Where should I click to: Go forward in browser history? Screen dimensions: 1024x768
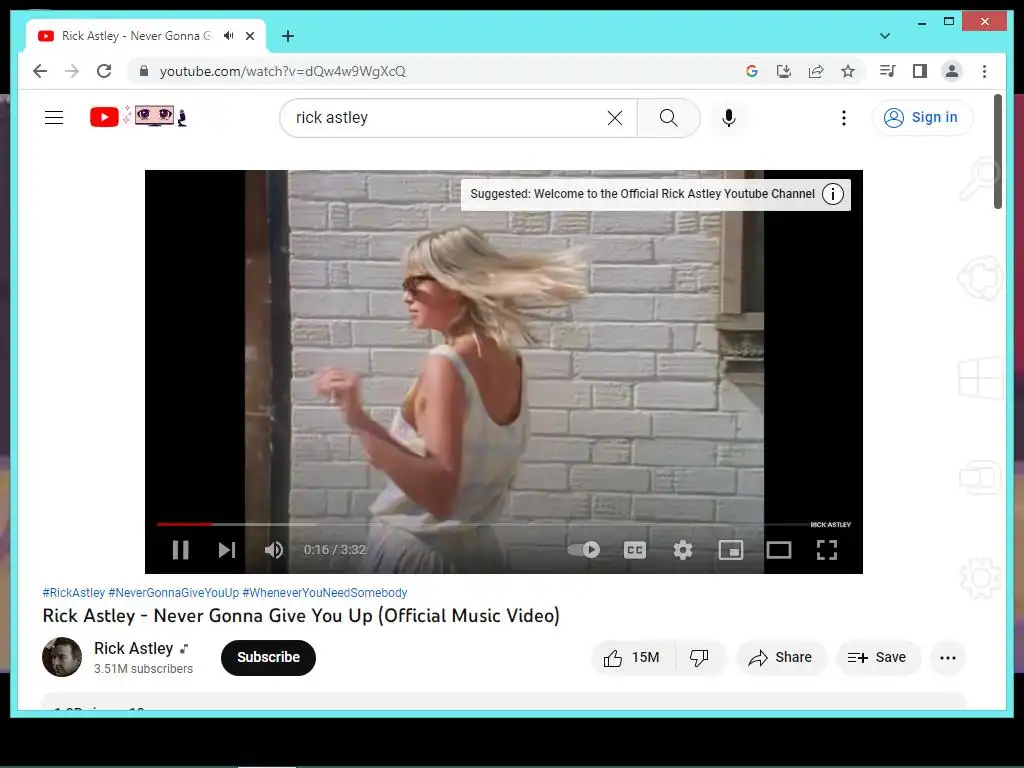(x=72, y=71)
